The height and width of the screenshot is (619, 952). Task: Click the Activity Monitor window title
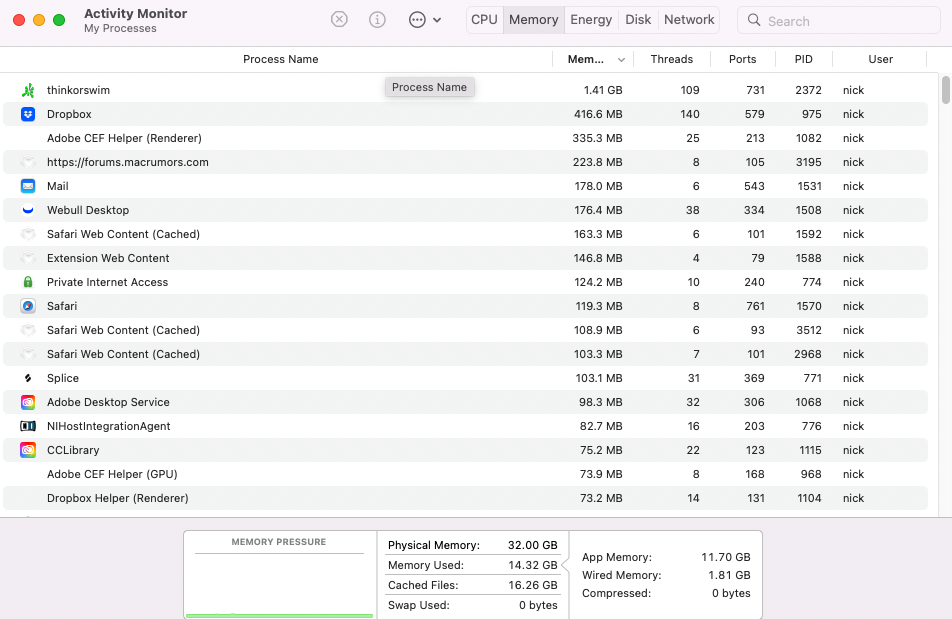coord(135,13)
